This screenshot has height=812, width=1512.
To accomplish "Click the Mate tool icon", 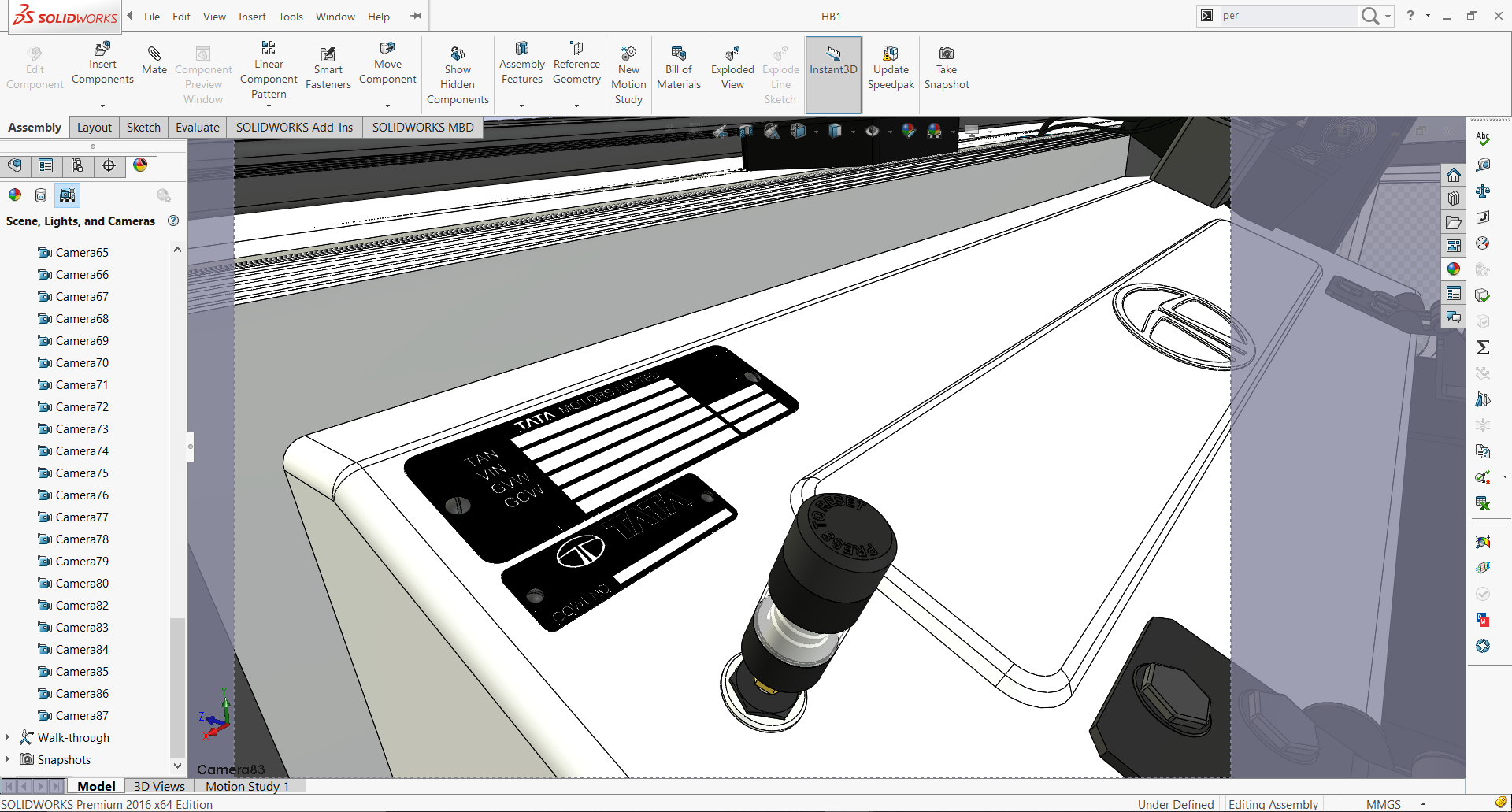I will pyautogui.click(x=154, y=60).
